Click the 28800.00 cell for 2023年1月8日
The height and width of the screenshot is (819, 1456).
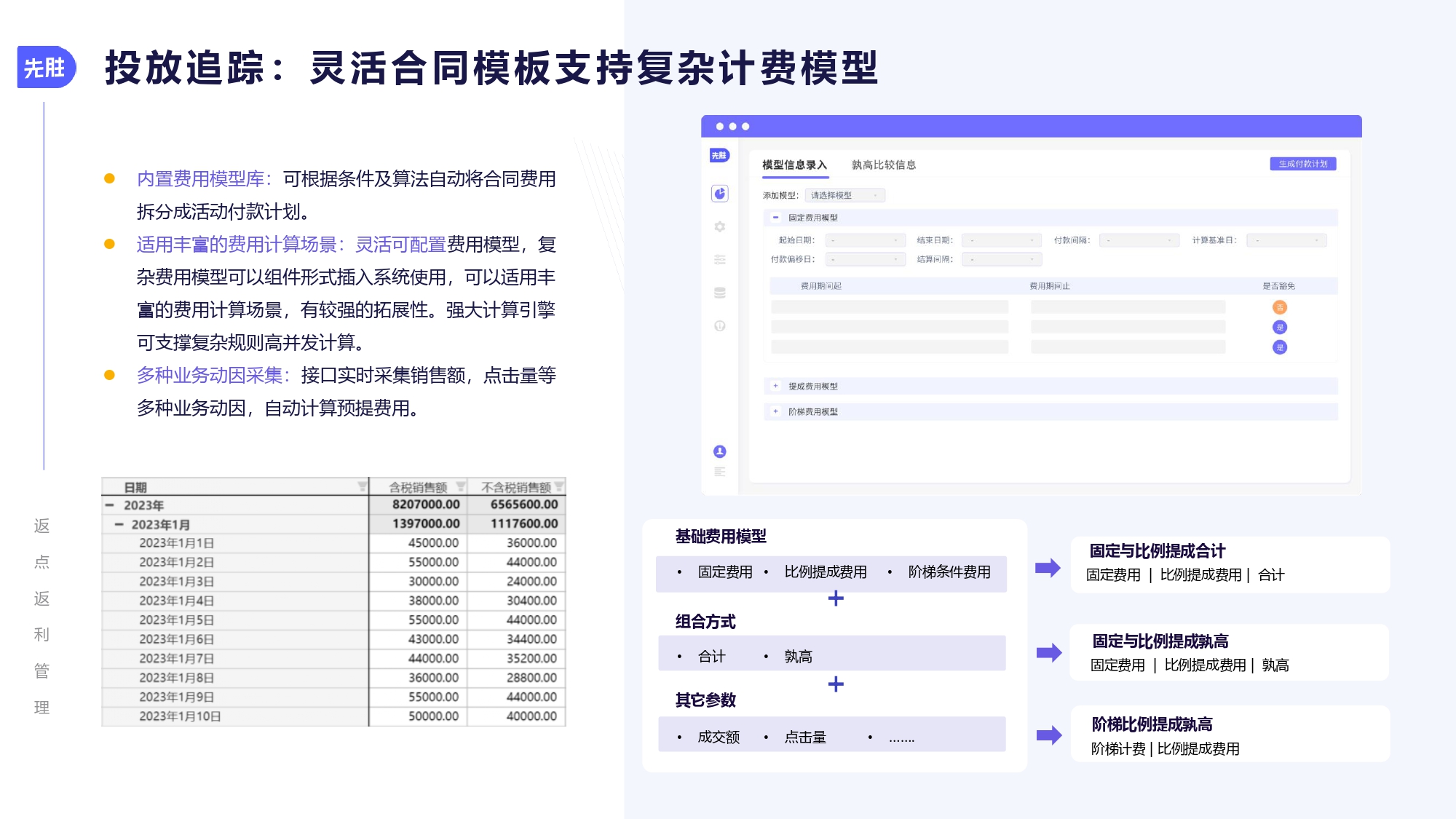516,678
